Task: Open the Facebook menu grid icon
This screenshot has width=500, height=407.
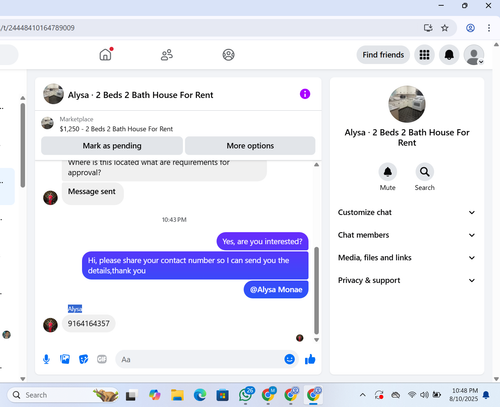Action: pyautogui.click(x=424, y=55)
